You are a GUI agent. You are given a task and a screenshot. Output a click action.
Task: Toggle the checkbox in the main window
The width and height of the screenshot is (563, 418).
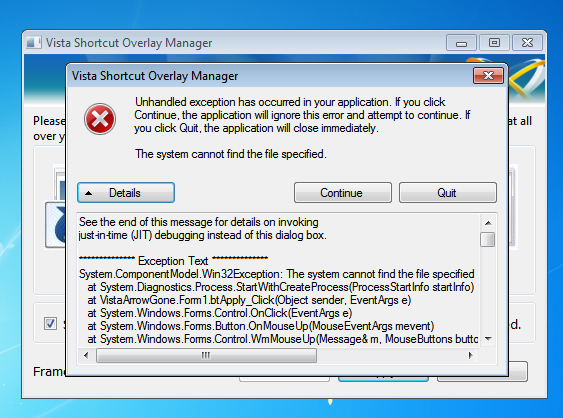click(50, 324)
